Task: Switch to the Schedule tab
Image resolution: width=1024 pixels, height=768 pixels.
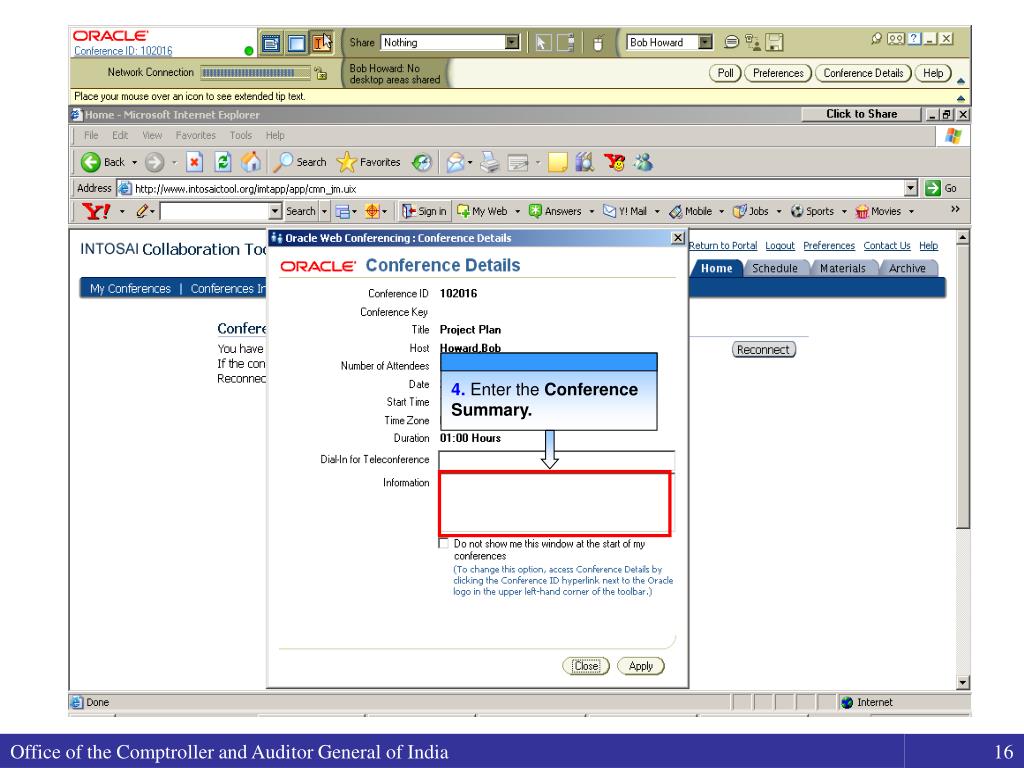Action: coord(775,268)
